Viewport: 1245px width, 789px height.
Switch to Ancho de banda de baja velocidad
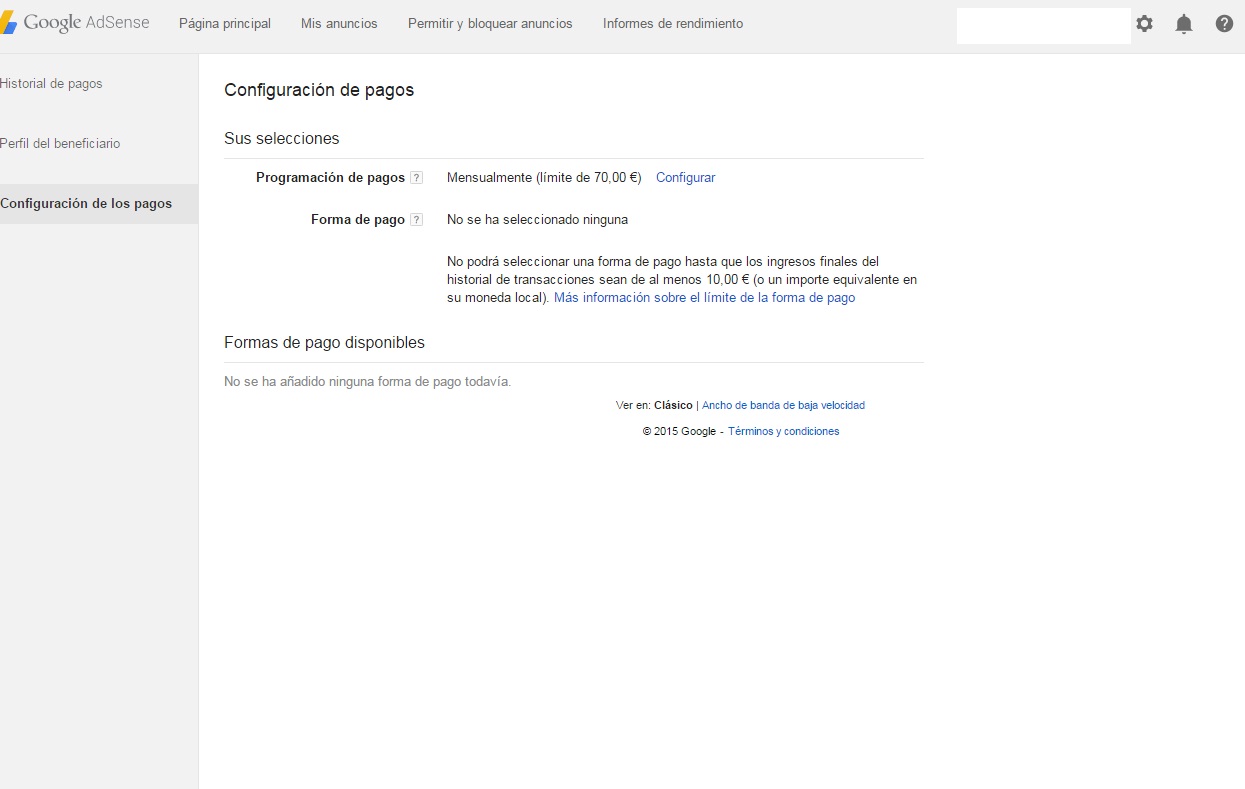783,406
